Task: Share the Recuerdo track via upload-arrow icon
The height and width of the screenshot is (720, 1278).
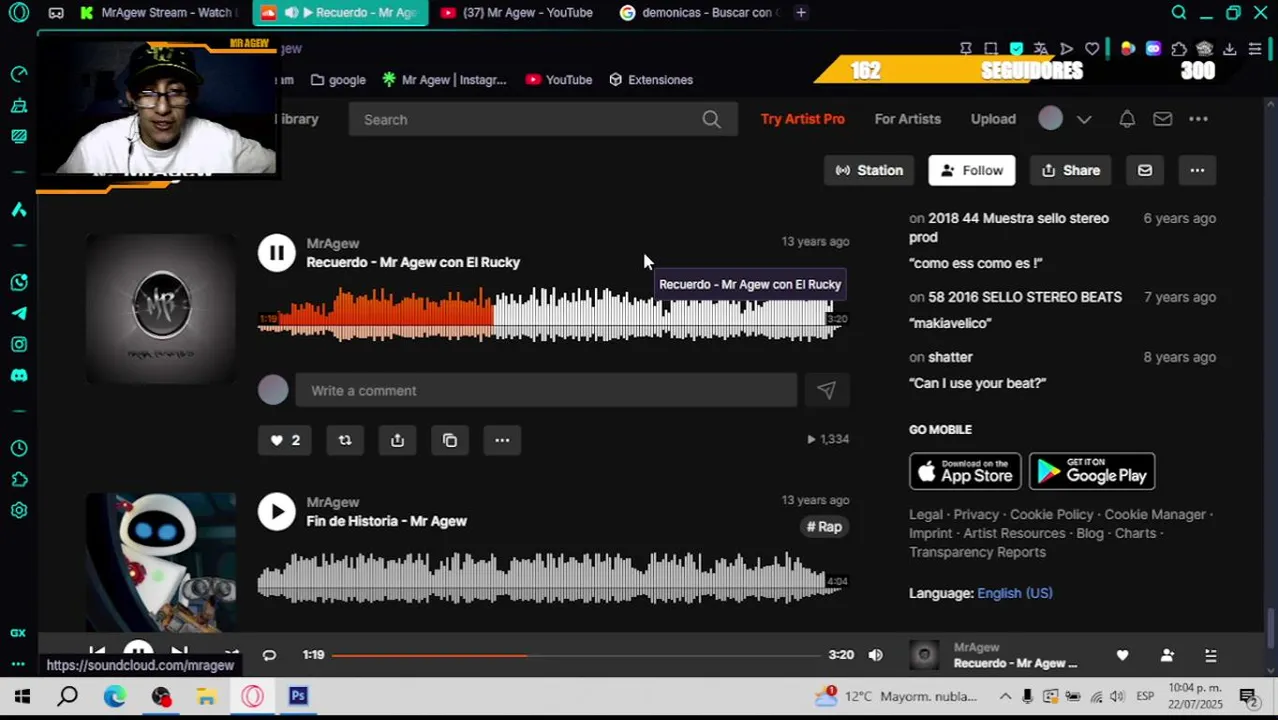Action: click(397, 440)
